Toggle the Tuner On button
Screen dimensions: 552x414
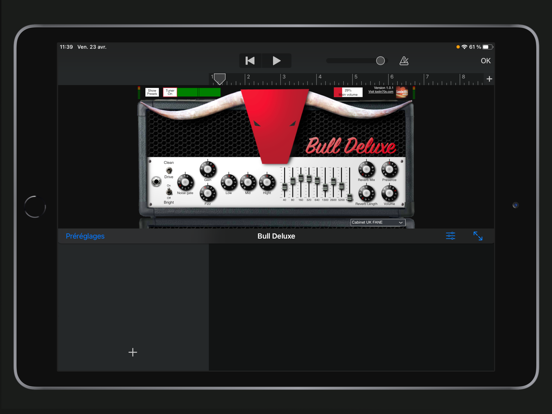[x=170, y=92]
